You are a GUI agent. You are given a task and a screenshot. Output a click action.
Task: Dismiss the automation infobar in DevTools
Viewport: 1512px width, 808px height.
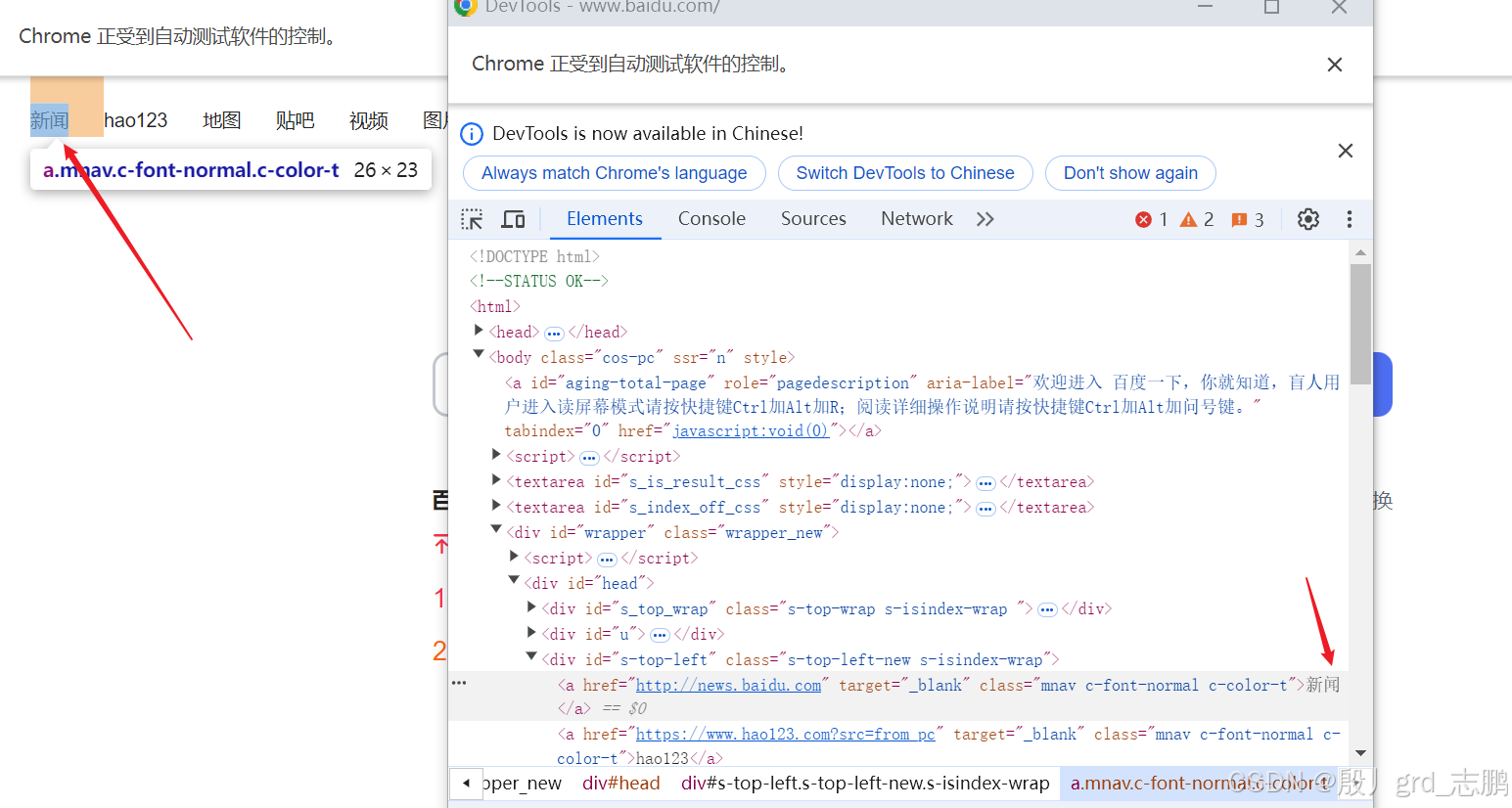point(1335,65)
